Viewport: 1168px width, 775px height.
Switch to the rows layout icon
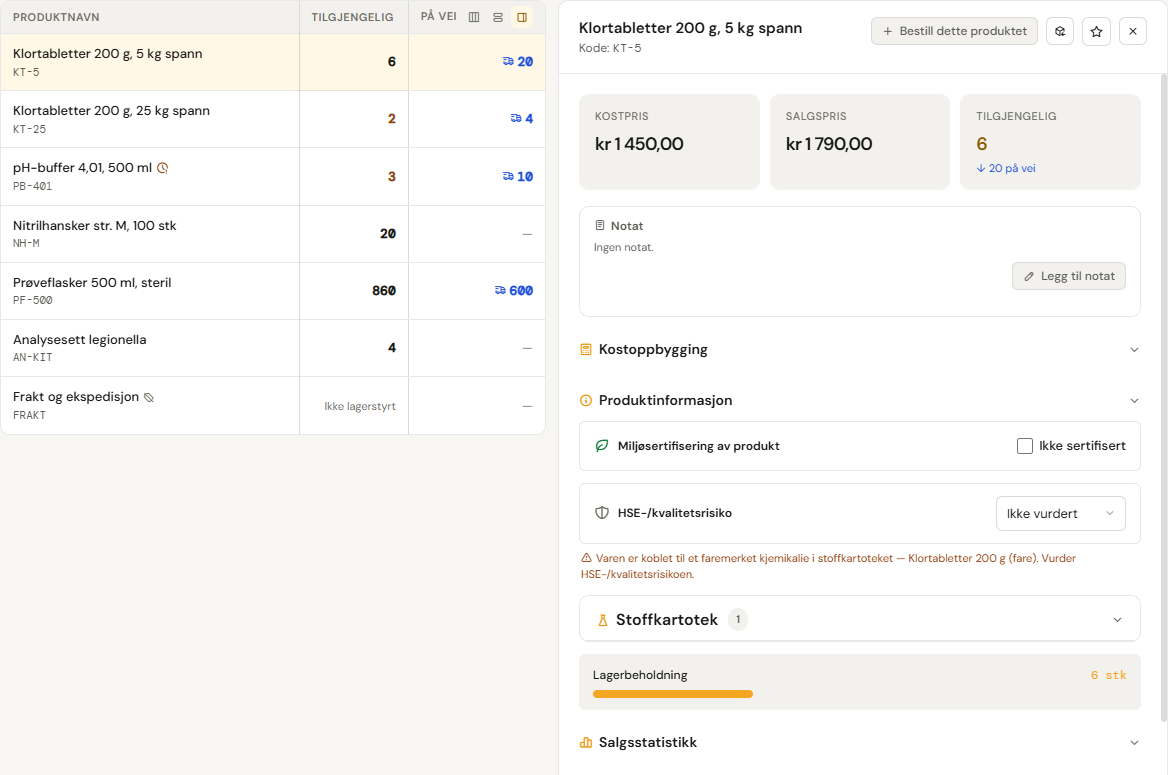point(498,17)
